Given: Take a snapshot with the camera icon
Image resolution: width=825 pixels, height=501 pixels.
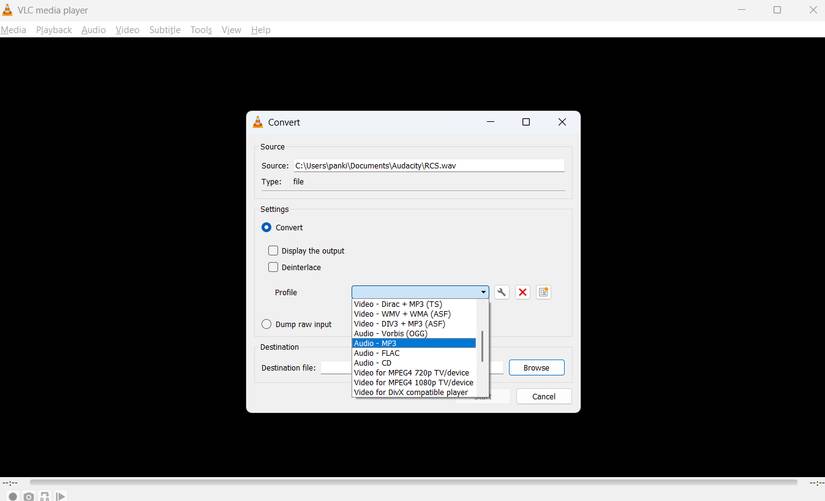Looking at the screenshot, I should click(28, 496).
